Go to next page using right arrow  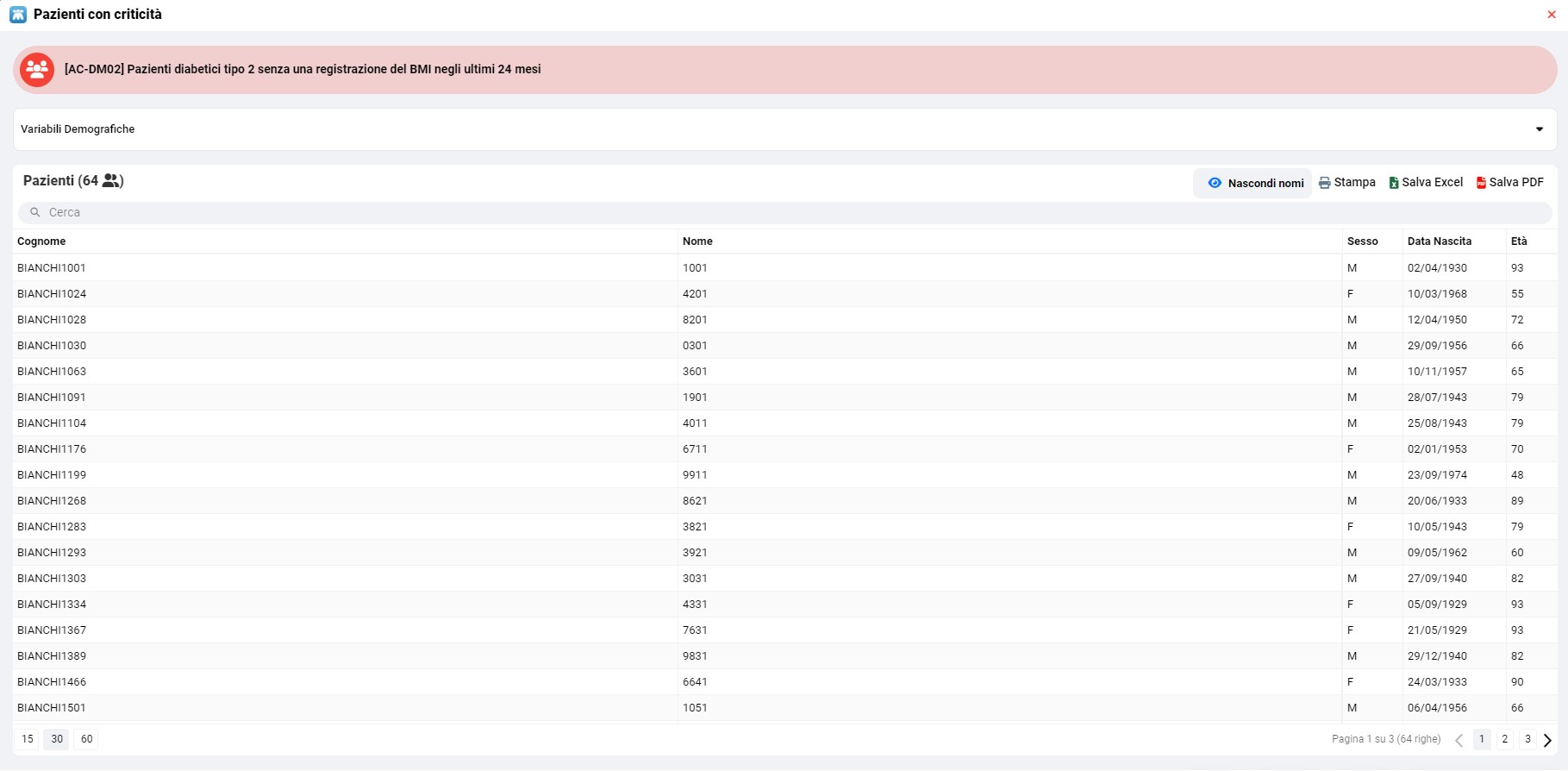pos(1547,740)
